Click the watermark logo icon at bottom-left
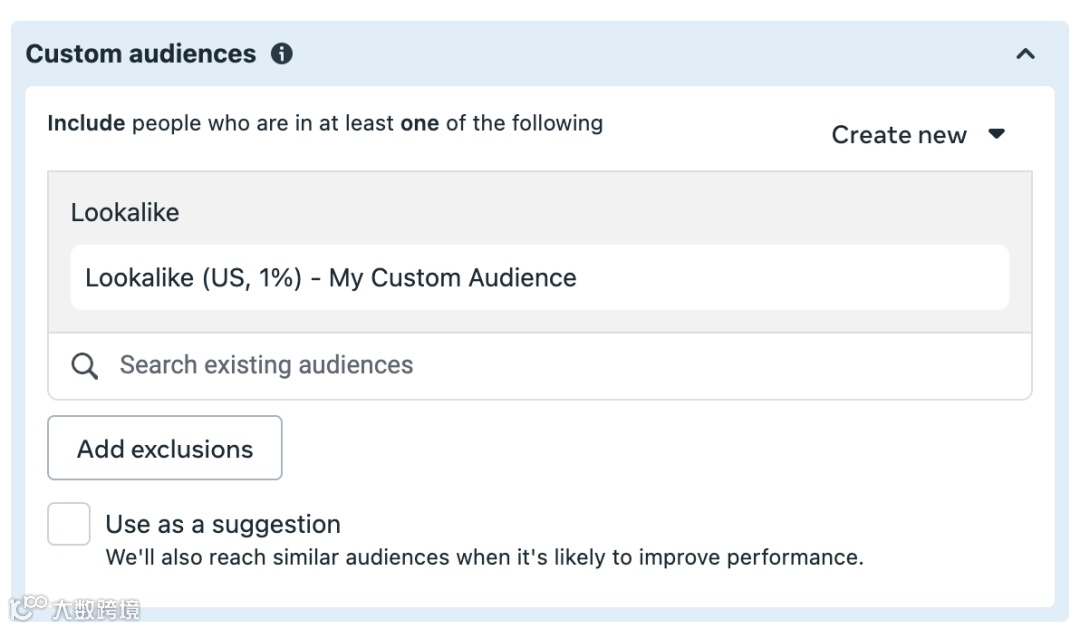 pos(29,606)
